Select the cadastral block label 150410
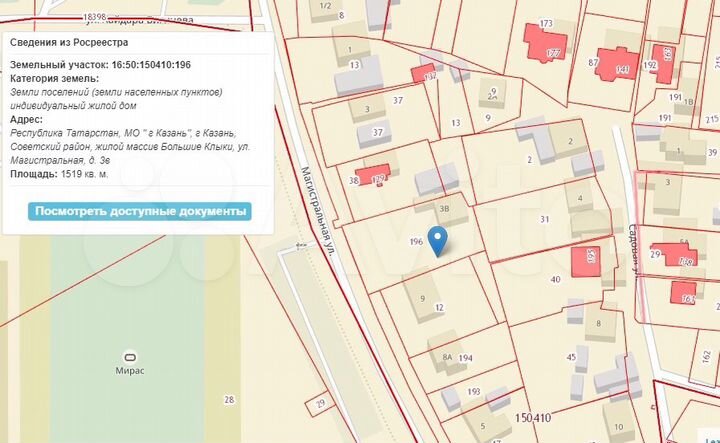 point(533,418)
